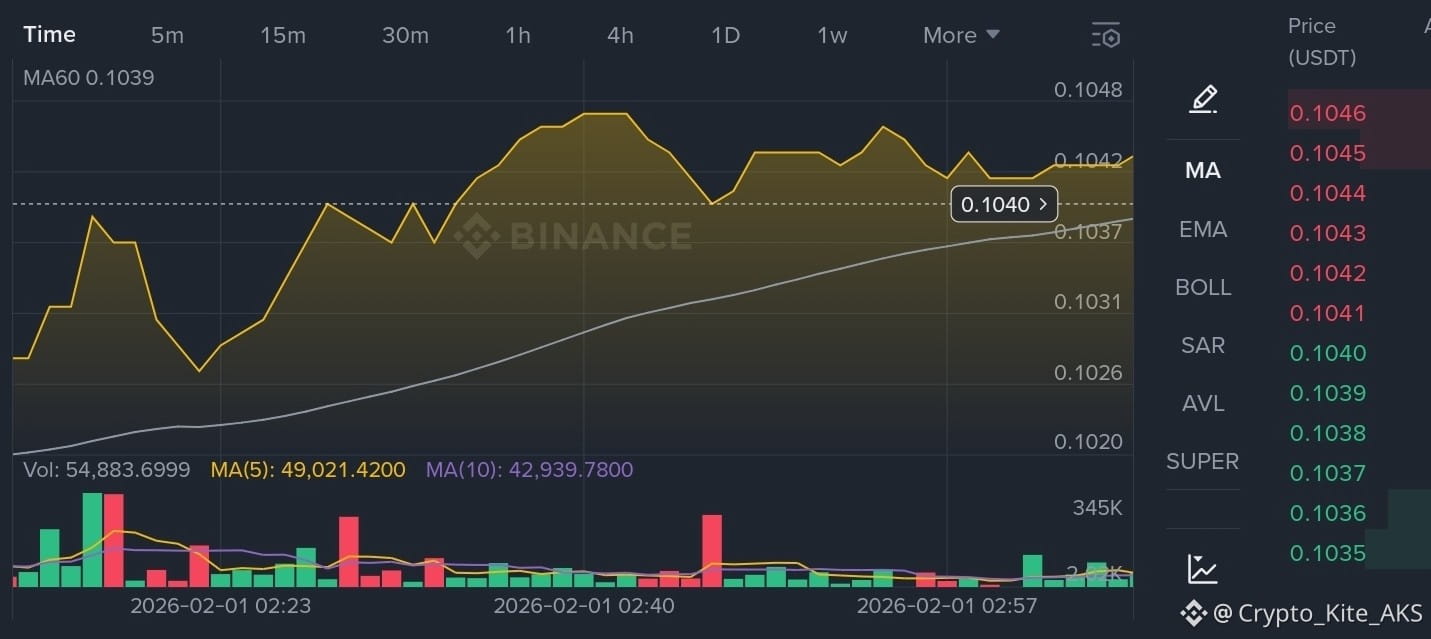
Task: Open the line chart indicator icon
Action: [x=1202, y=569]
